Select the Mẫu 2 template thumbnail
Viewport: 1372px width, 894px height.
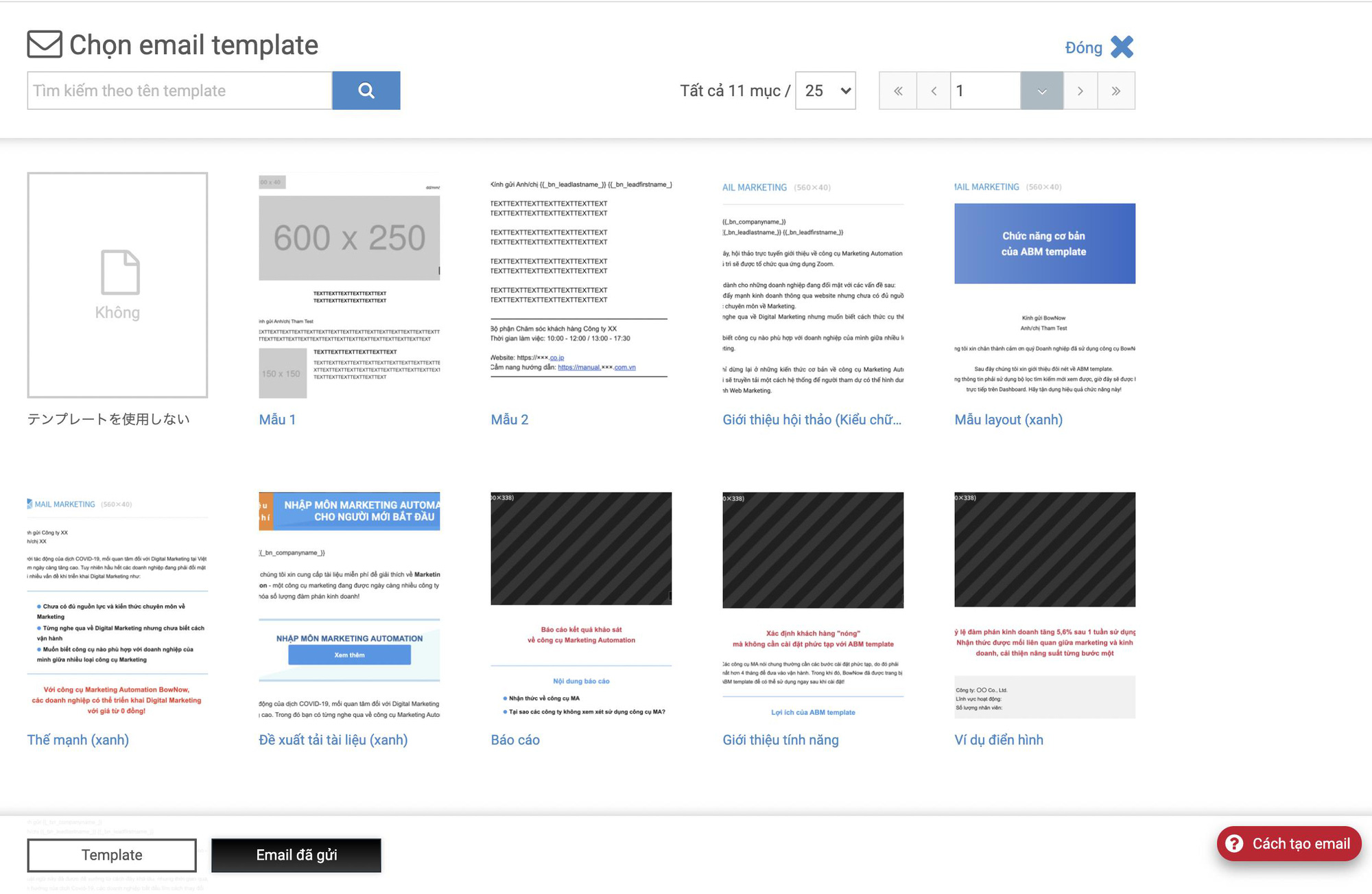581,285
